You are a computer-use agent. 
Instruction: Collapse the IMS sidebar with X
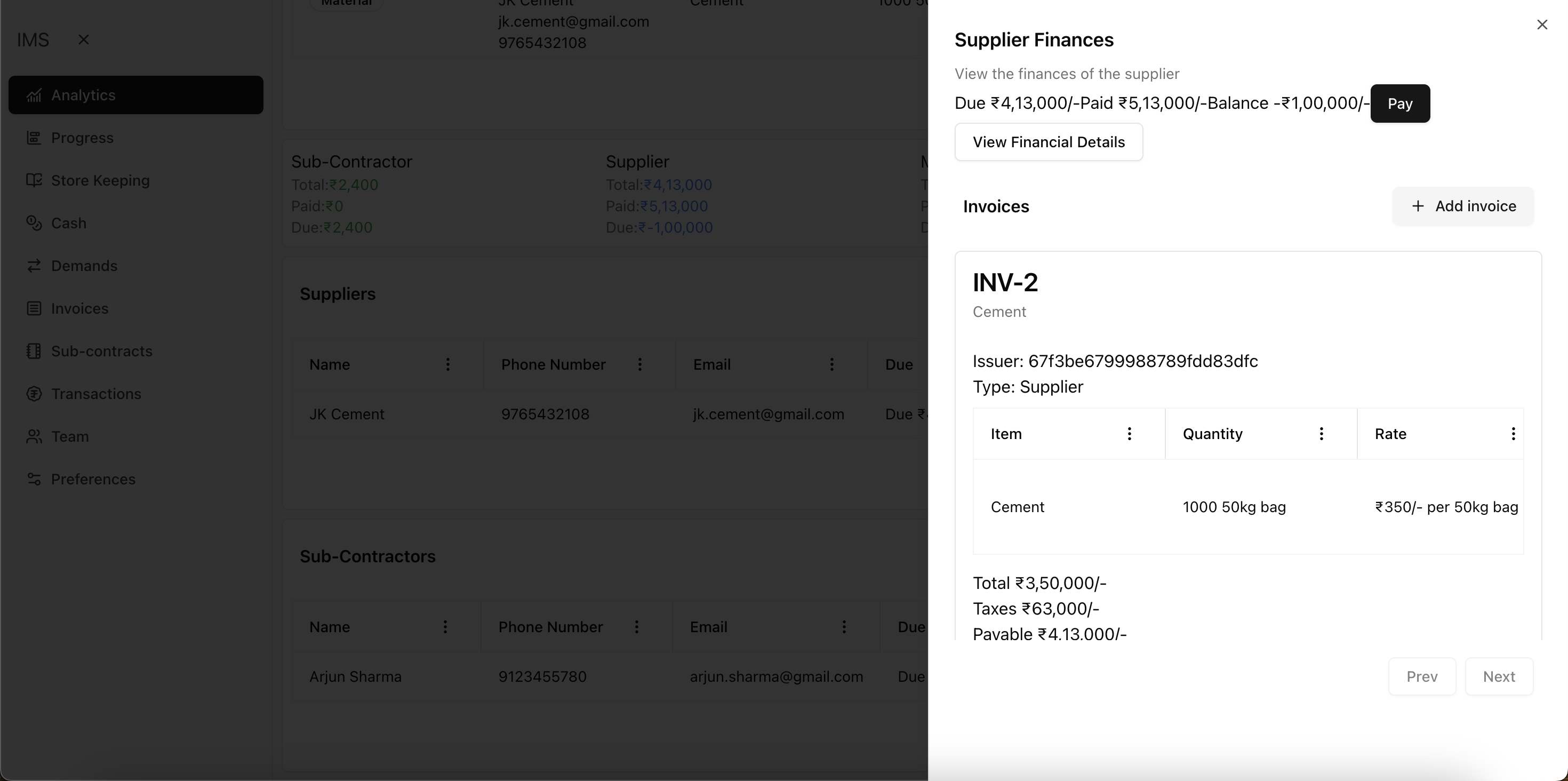pyautogui.click(x=84, y=39)
